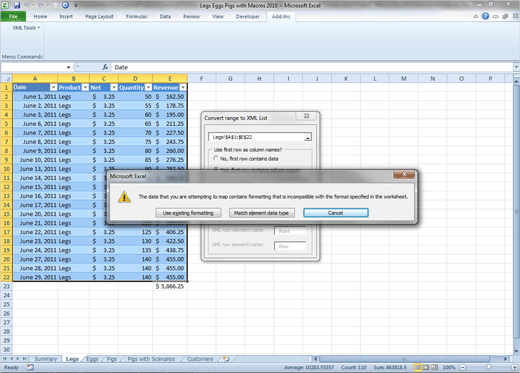Click 'Use existing formatting' button
This screenshot has width=520, height=373.
188,213
